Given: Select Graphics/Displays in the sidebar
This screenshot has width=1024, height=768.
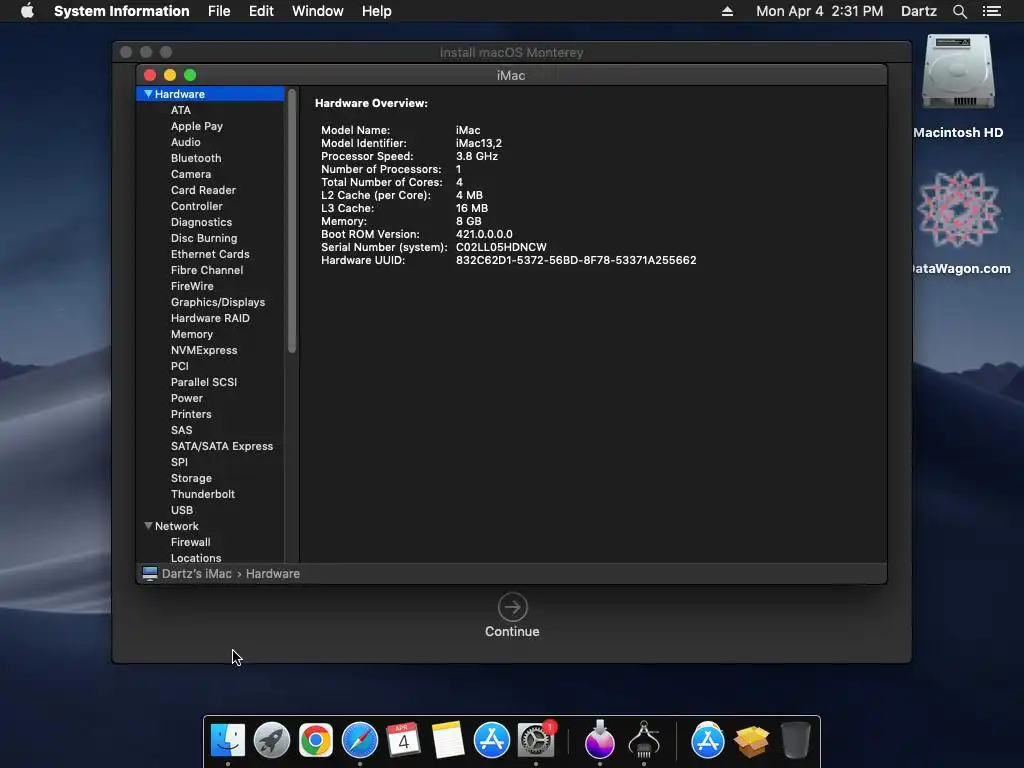Looking at the screenshot, I should point(217,302).
